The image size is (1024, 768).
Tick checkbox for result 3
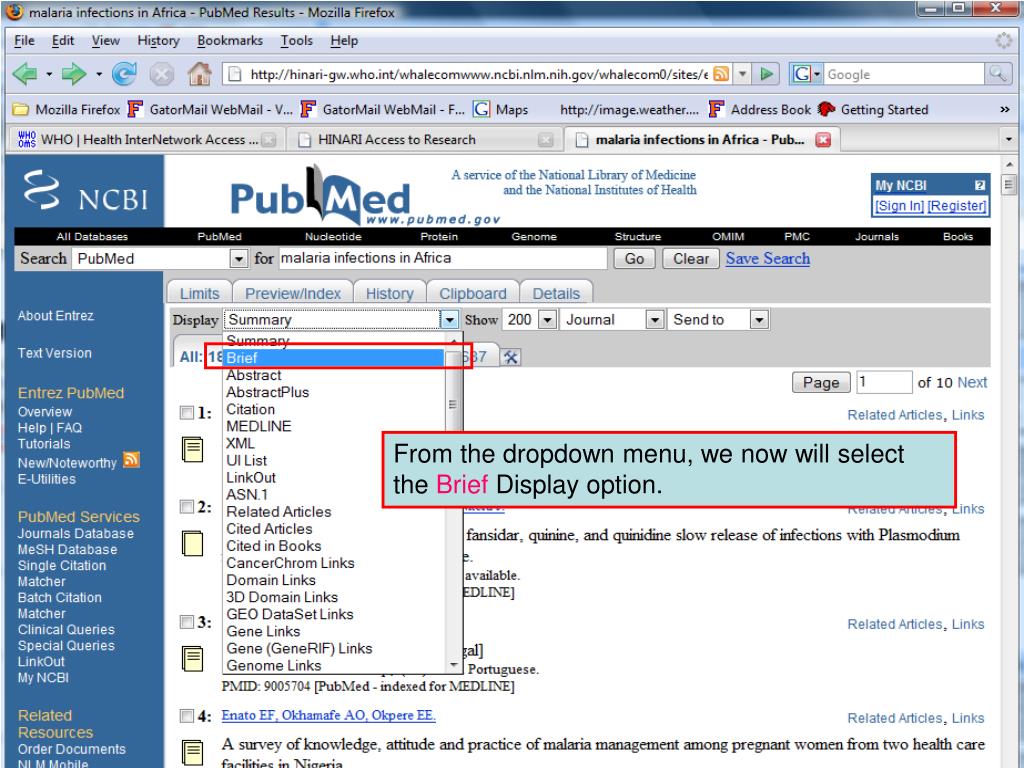pos(187,622)
